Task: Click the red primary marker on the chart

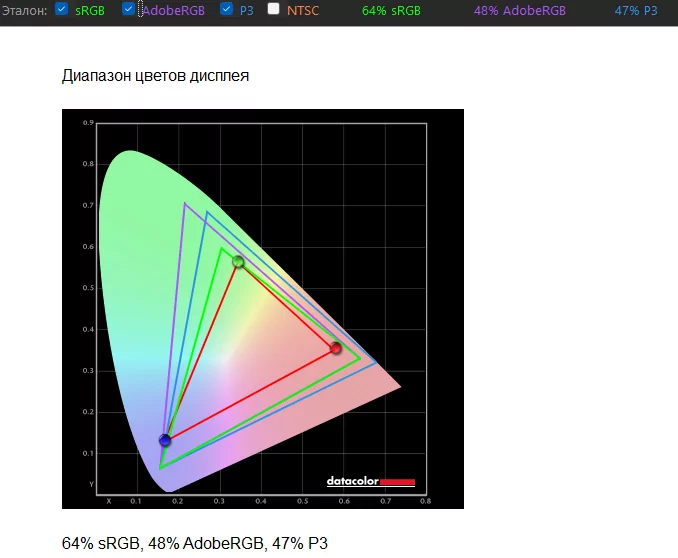Action: click(x=336, y=348)
